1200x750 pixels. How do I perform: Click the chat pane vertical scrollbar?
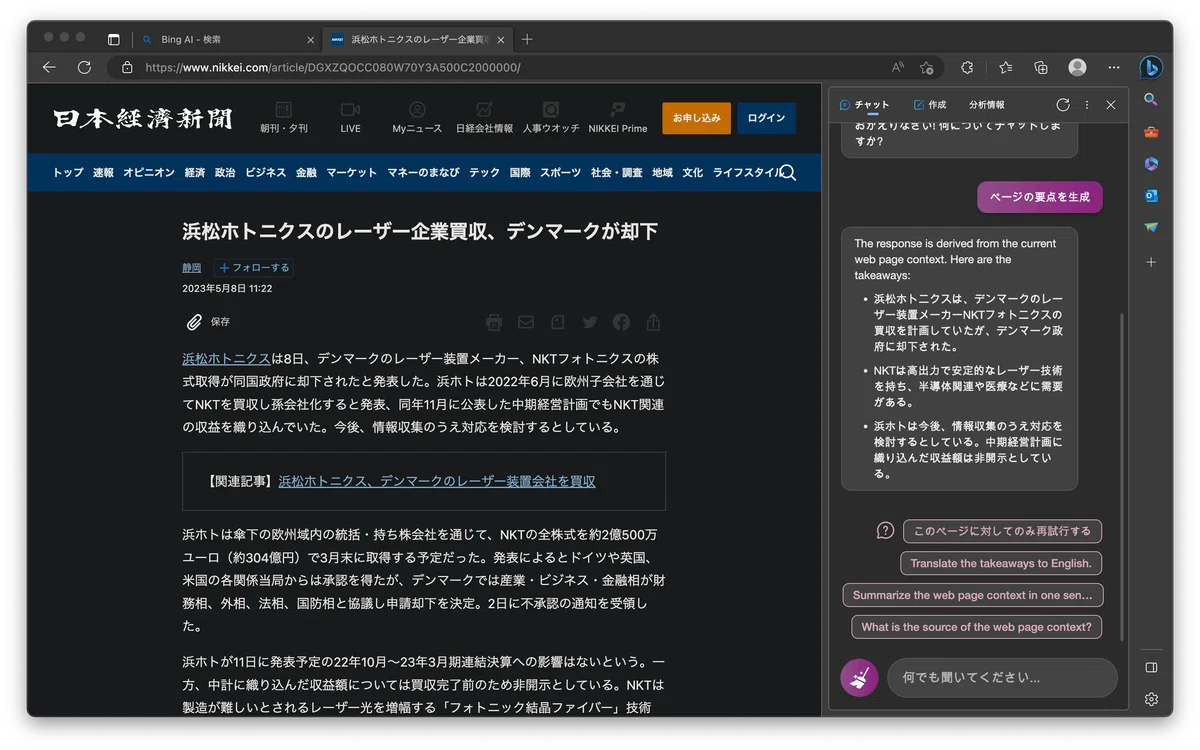(x=1121, y=475)
